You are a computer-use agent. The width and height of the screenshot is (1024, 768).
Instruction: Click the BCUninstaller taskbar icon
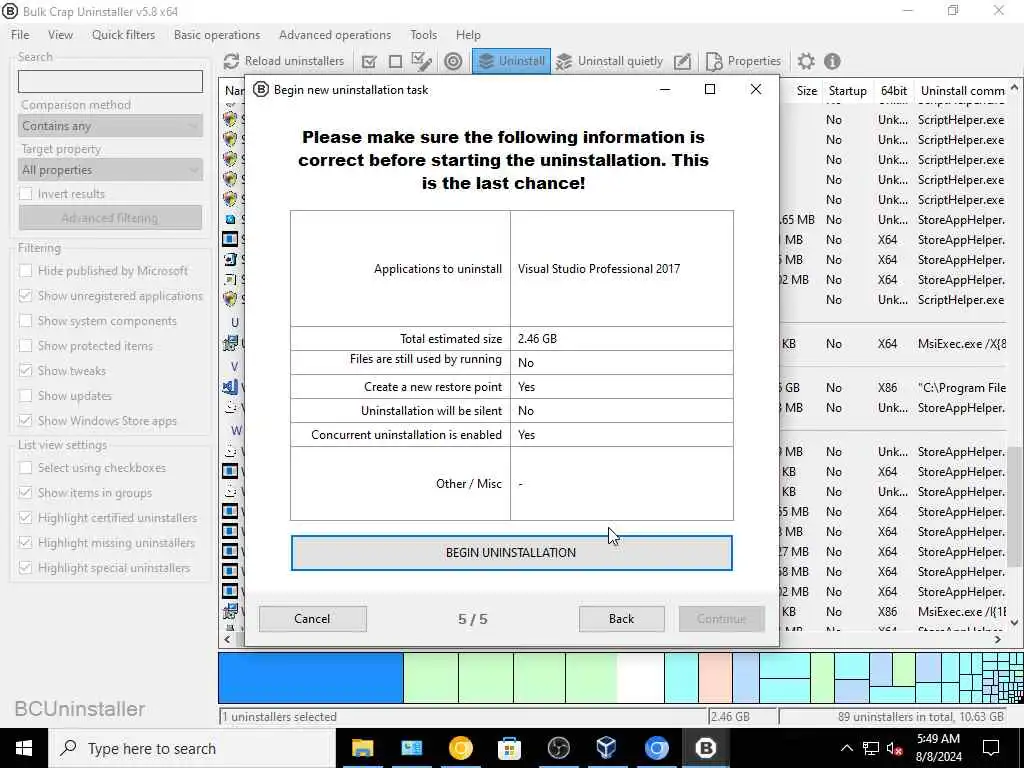pyautogui.click(x=705, y=748)
